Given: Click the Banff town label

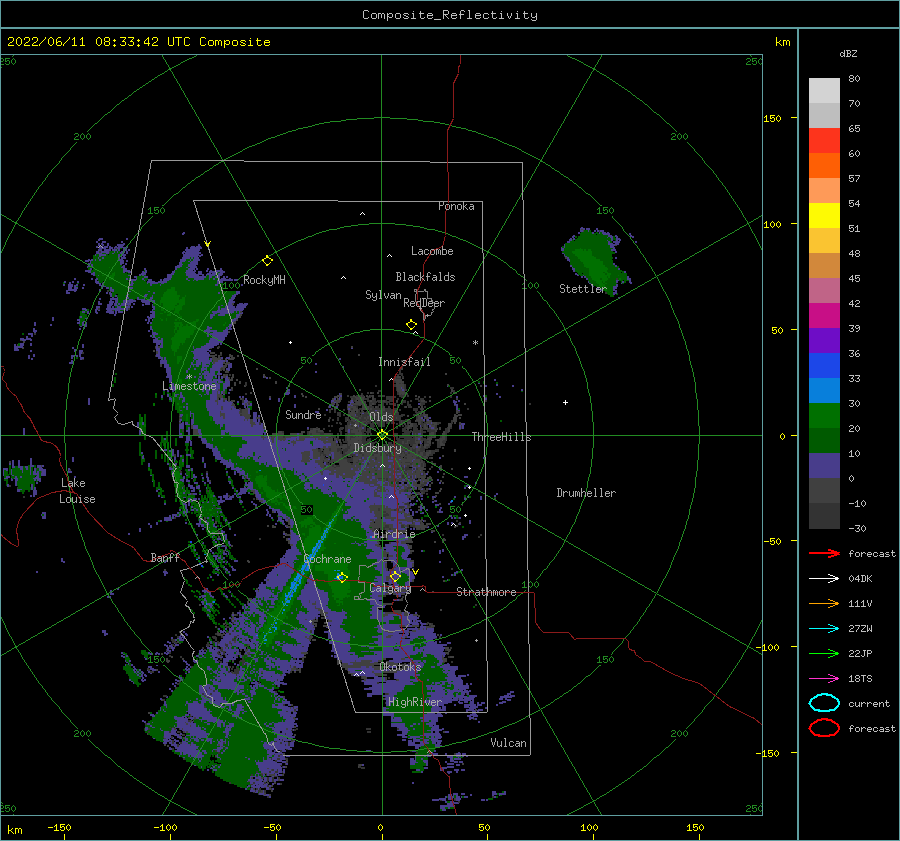Looking at the screenshot, I should [165, 558].
